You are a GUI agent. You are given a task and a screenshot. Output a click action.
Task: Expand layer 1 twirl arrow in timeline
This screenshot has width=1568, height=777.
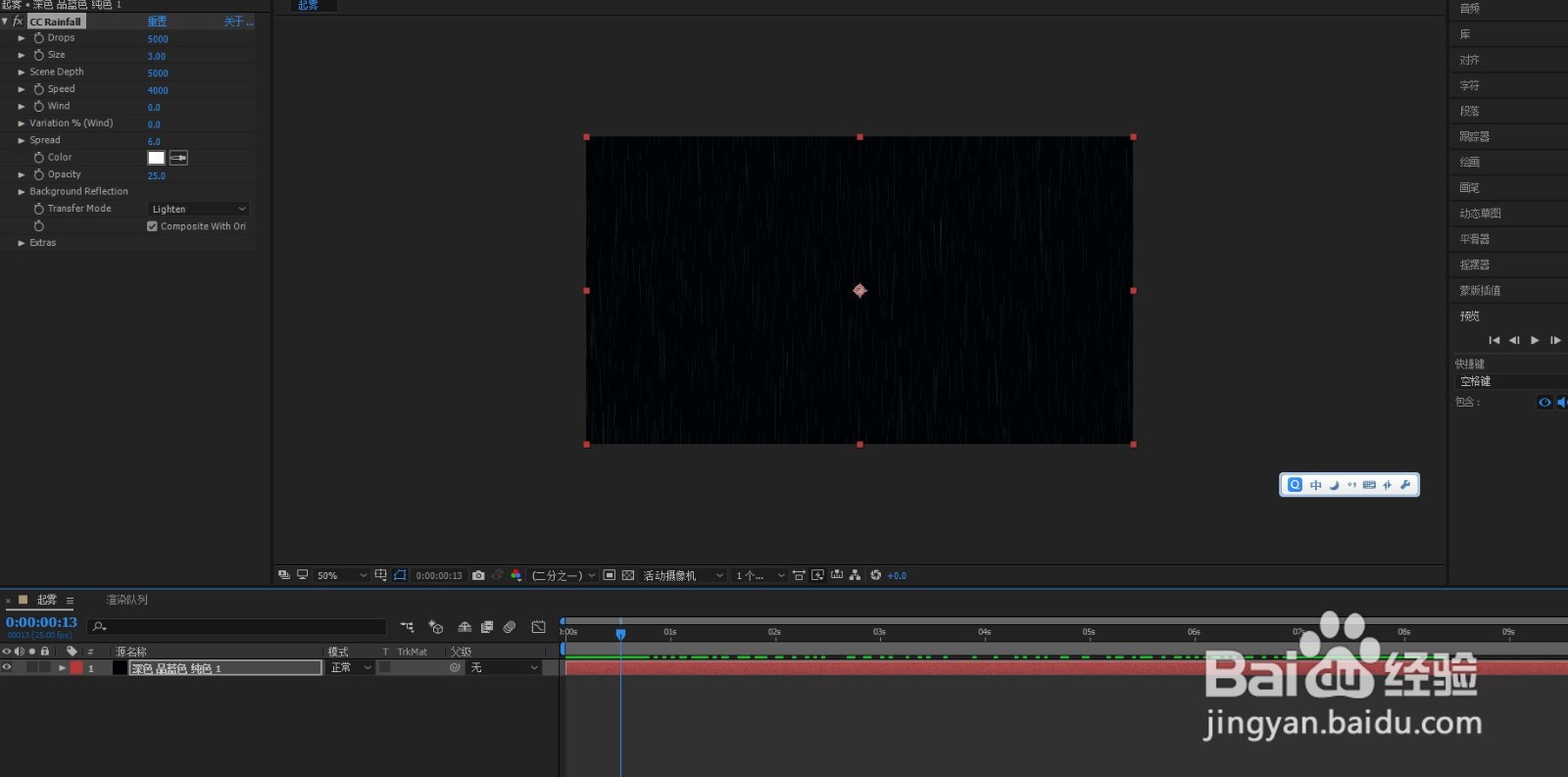[x=62, y=667]
